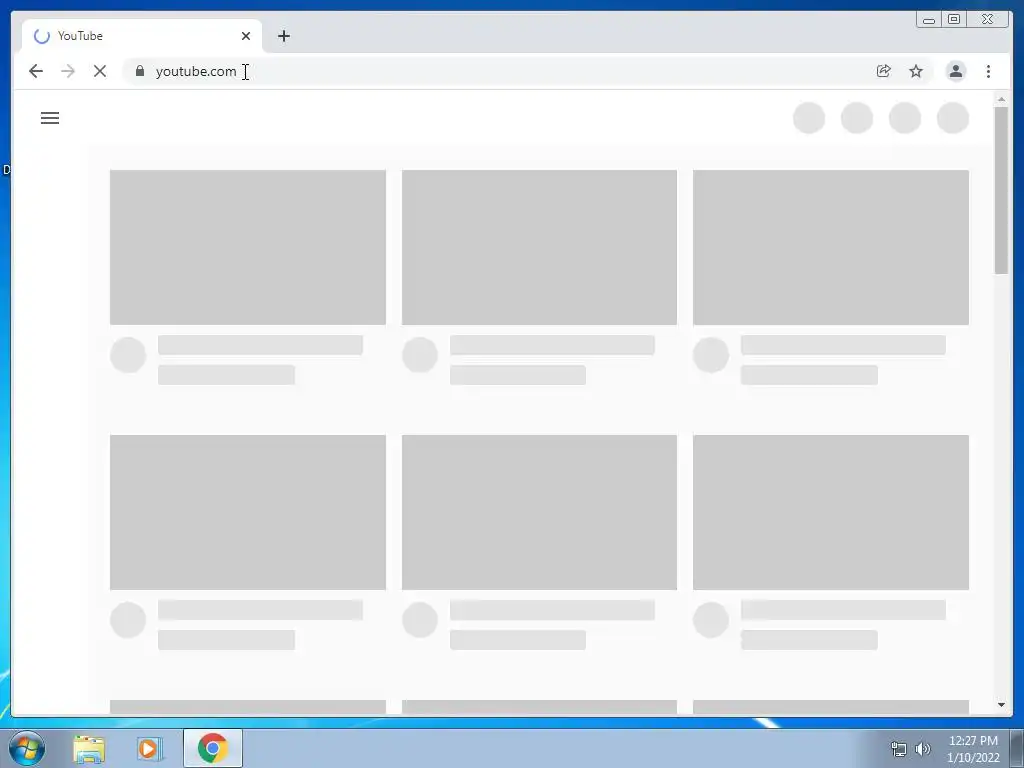Open volume tray icon
The width and height of the screenshot is (1024, 768).
point(923,749)
